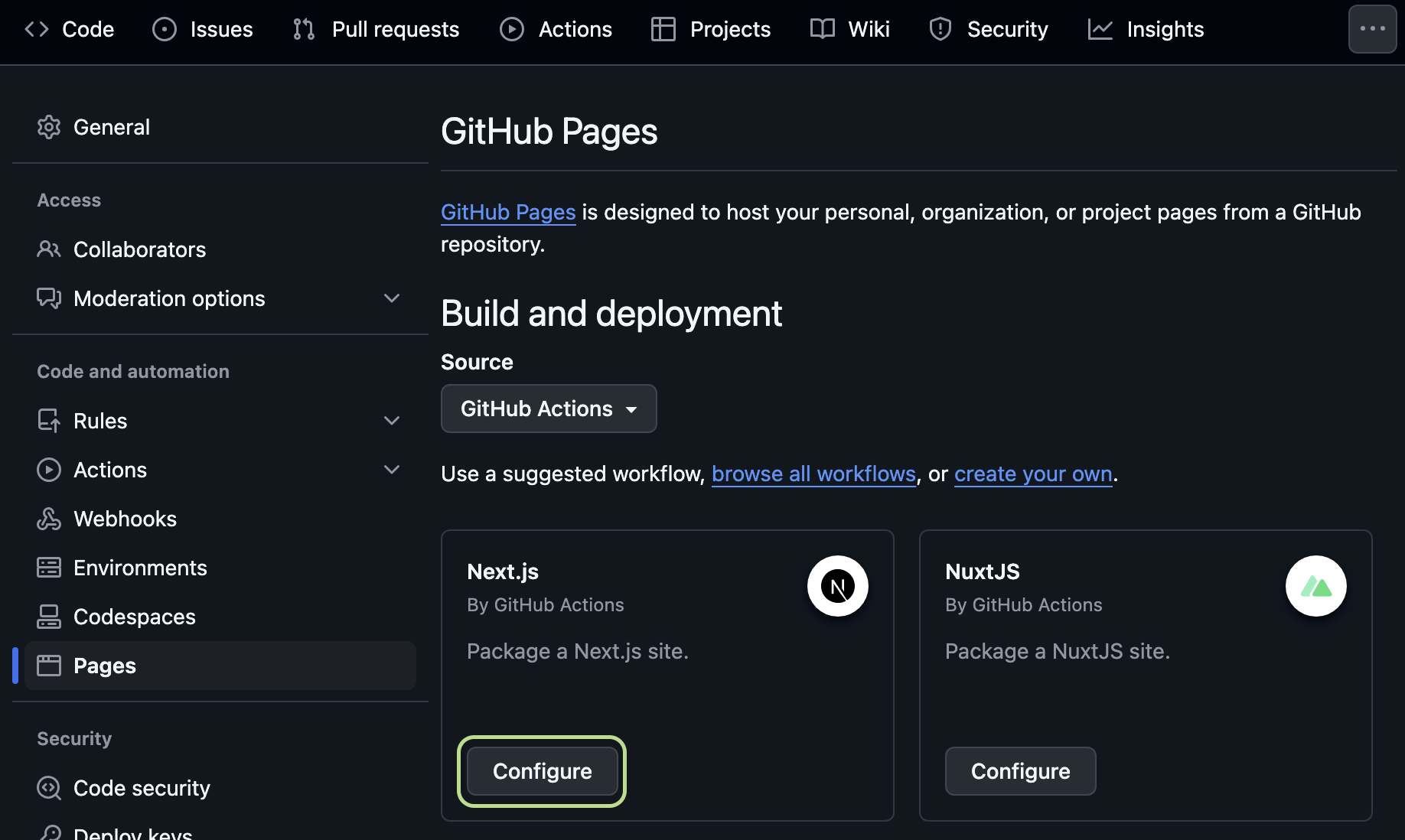Select the Pages sidebar item

[220, 666]
